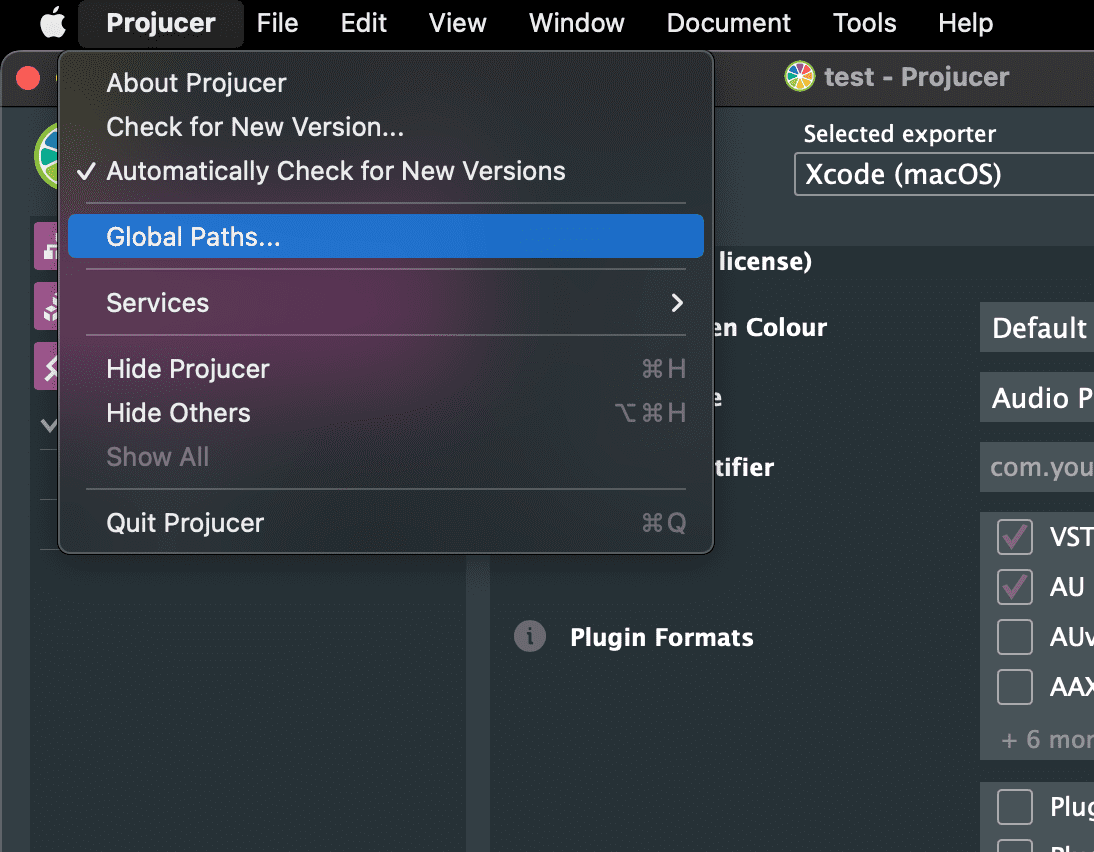Select the file explorer sidebar icon
The image size is (1094, 852).
tap(47, 246)
